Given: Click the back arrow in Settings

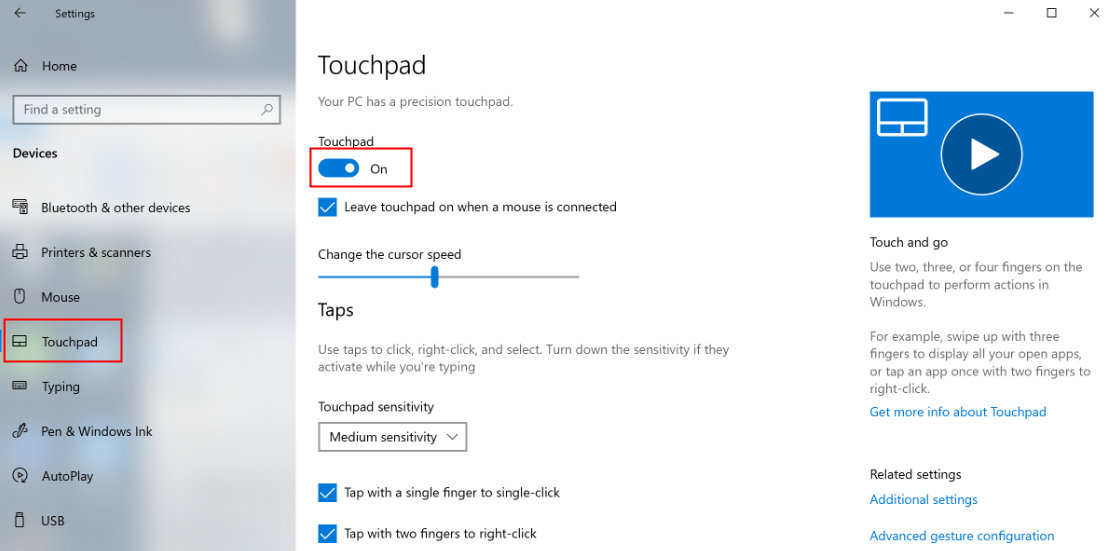Looking at the screenshot, I should pos(20,14).
